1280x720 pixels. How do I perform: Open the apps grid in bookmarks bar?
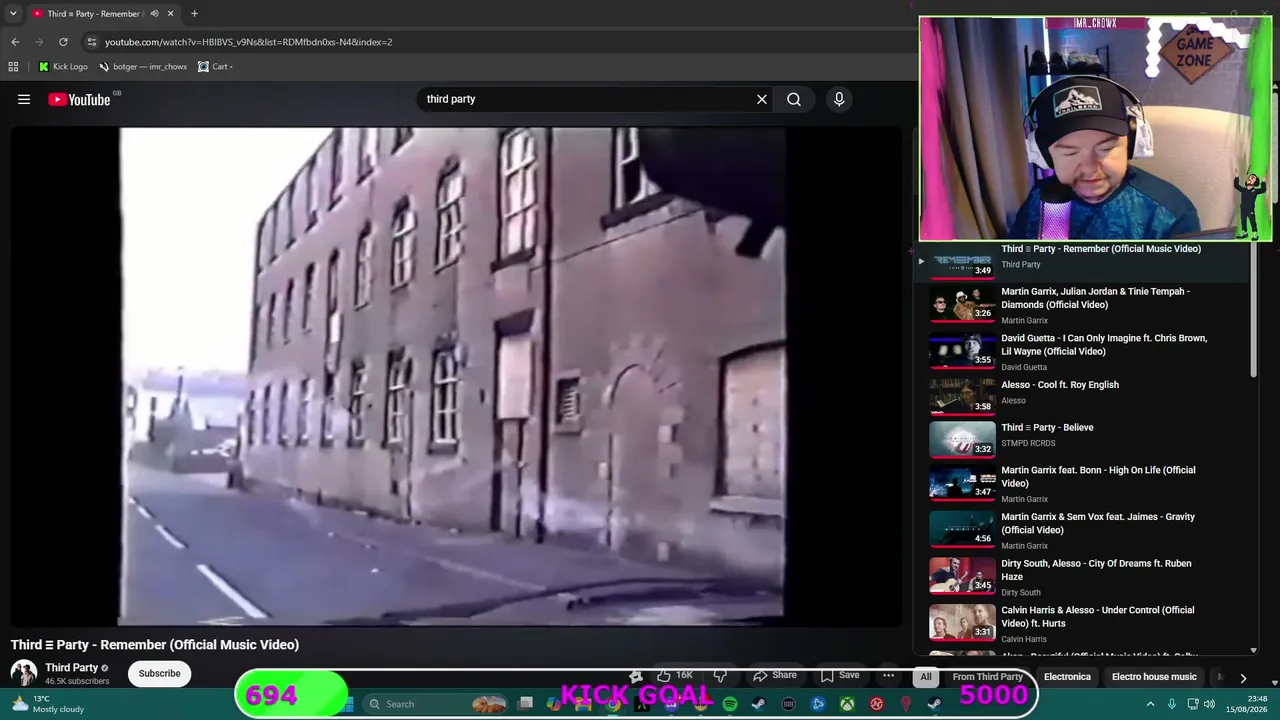tap(13, 67)
